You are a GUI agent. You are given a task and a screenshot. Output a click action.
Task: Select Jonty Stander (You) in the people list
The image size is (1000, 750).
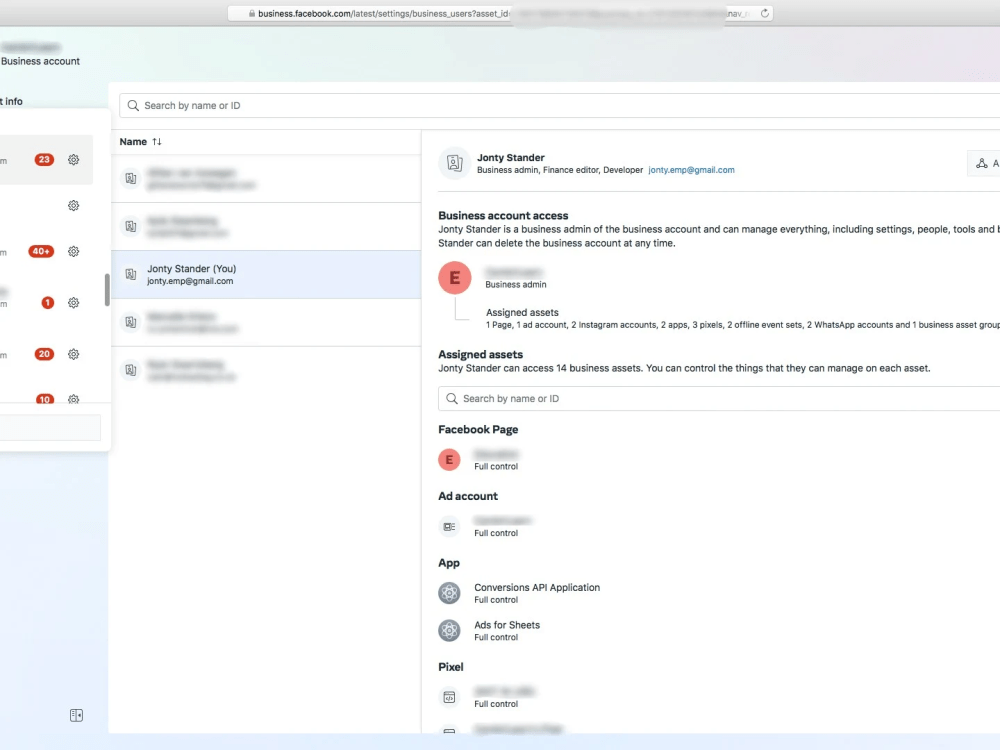tap(250, 274)
